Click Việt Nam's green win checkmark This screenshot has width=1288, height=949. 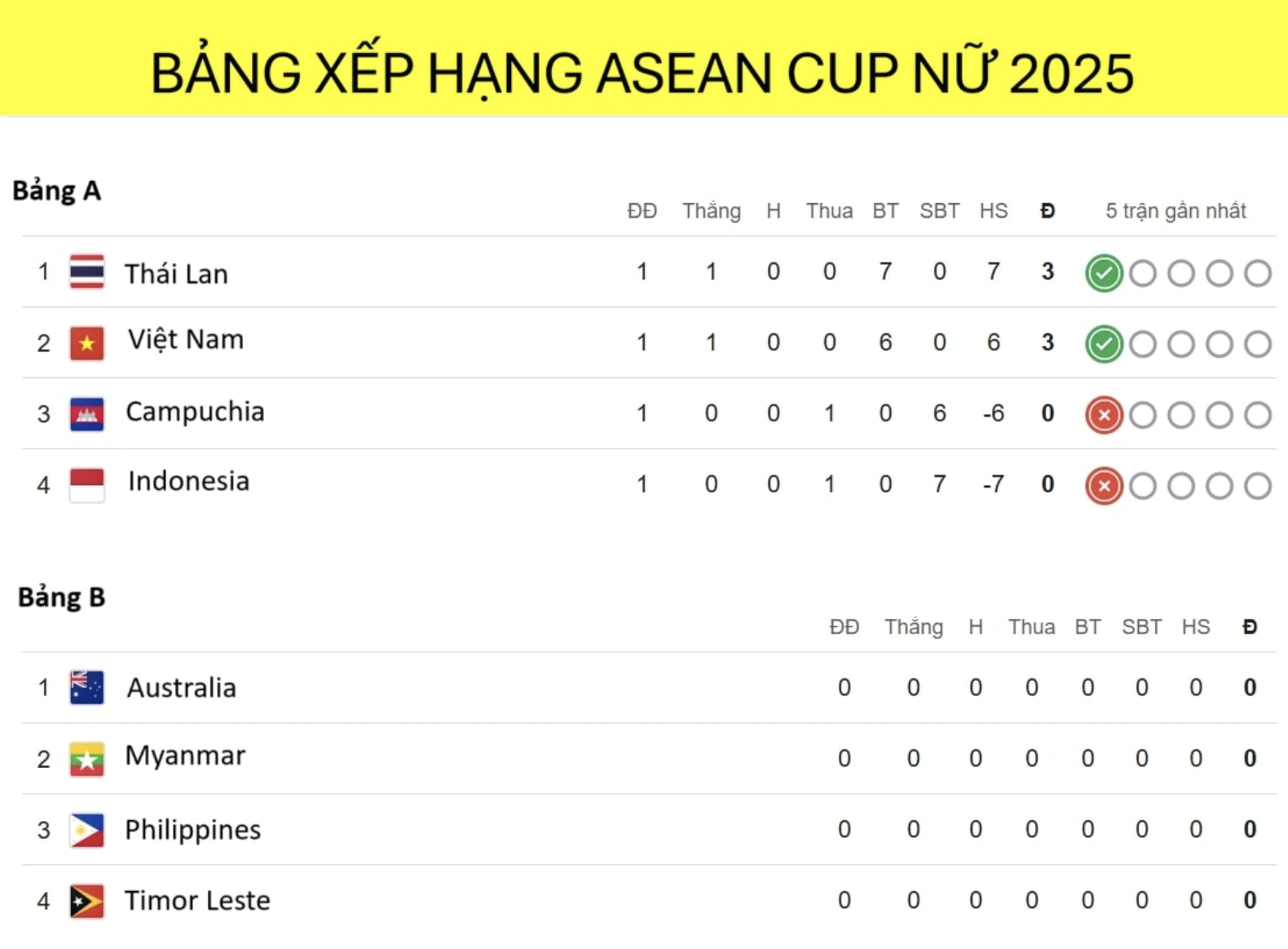click(1104, 344)
